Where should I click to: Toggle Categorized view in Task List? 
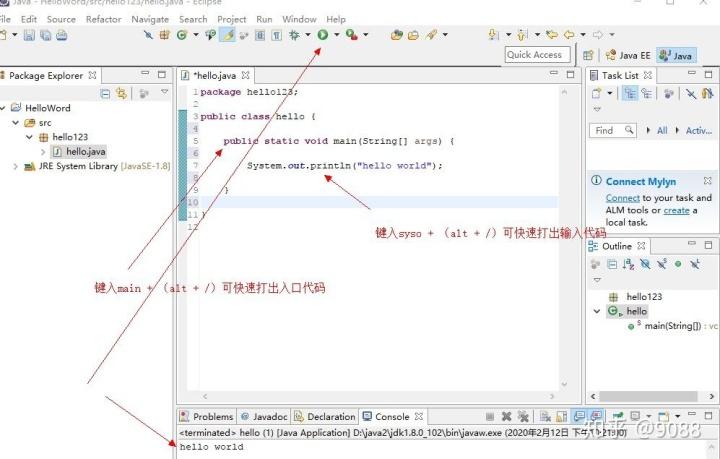click(x=630, y=94)
